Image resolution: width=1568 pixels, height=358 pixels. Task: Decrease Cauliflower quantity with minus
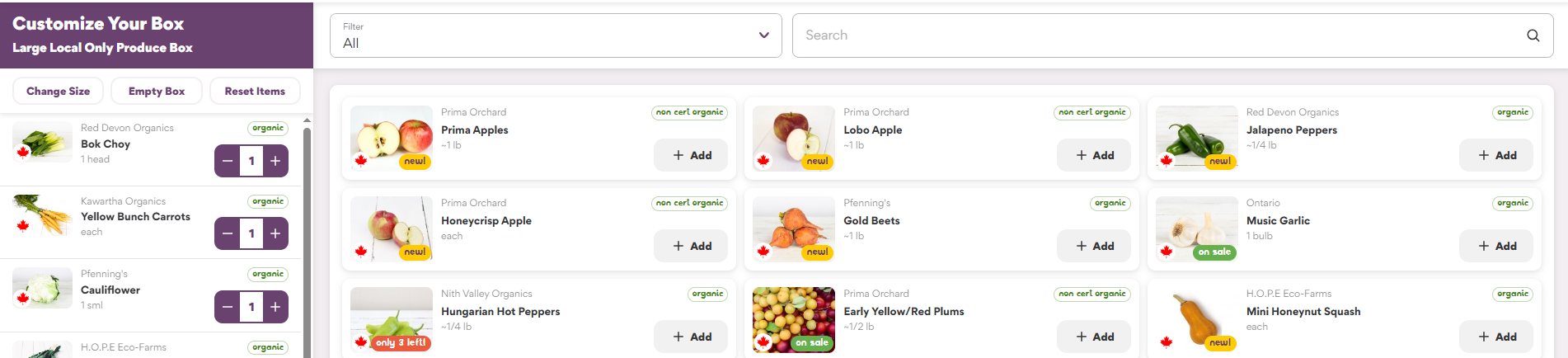228,307
